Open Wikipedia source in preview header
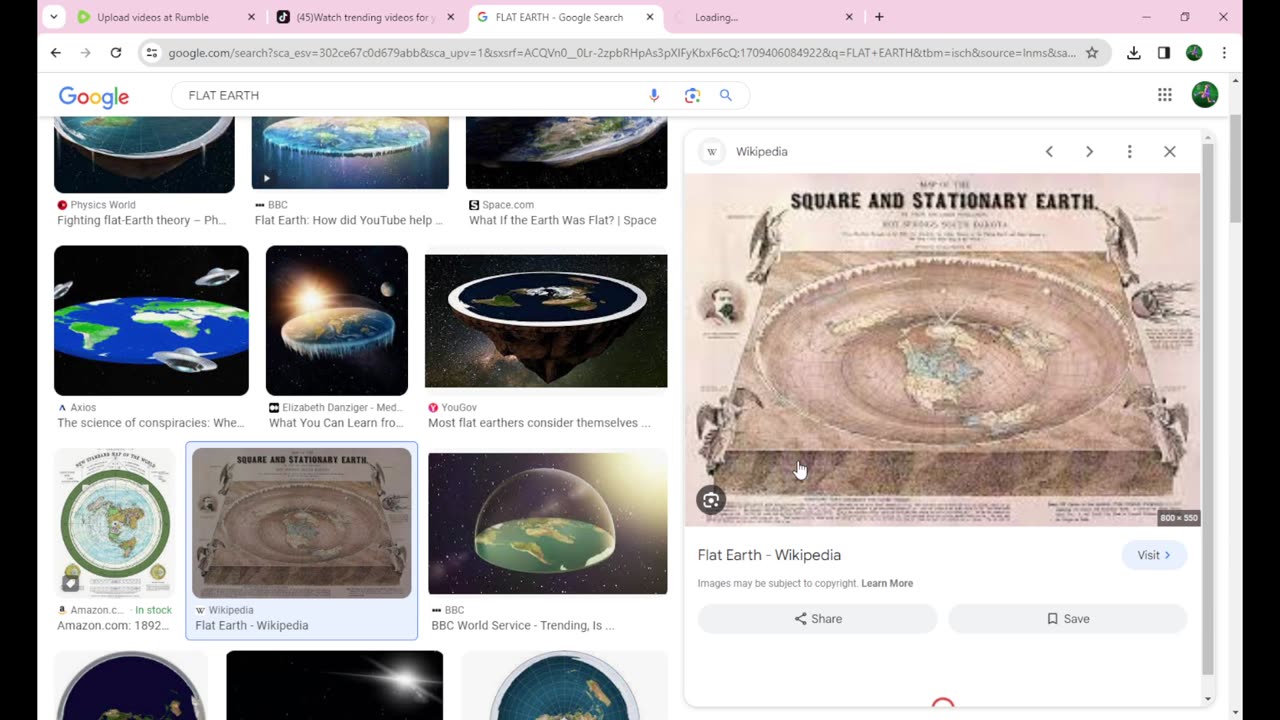The width and height of the screenshot is (1280, 720). (x=744, y=152)
